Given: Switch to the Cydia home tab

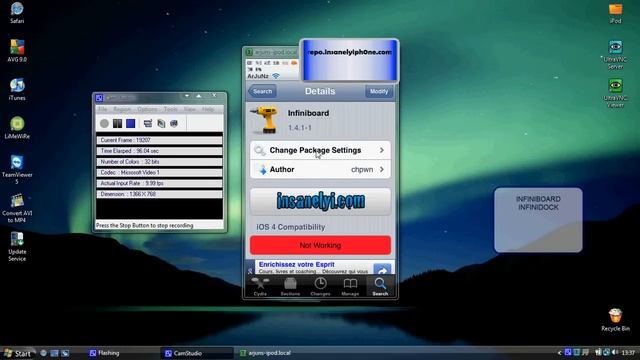Looking at the screenshot, I should tap(260, 286).
